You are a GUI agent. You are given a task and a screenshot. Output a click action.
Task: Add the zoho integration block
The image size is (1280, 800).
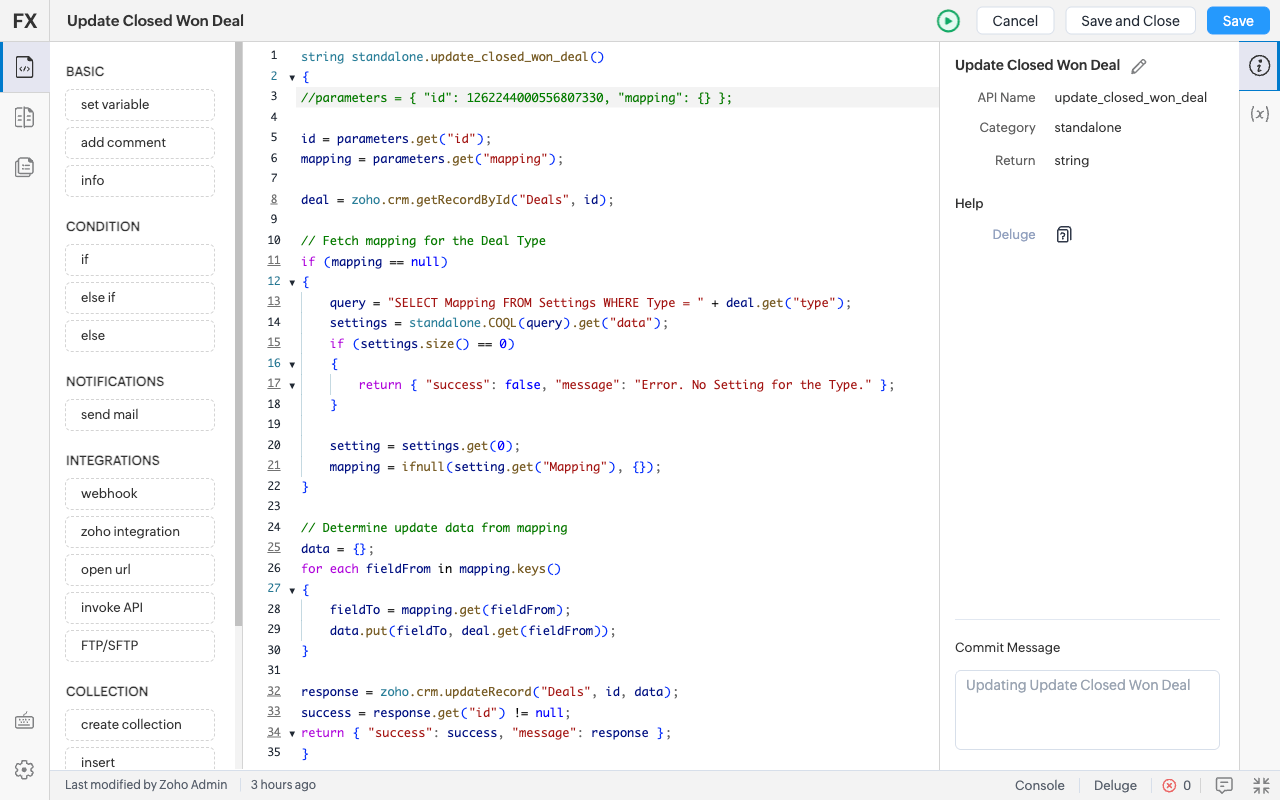point(140,532)
